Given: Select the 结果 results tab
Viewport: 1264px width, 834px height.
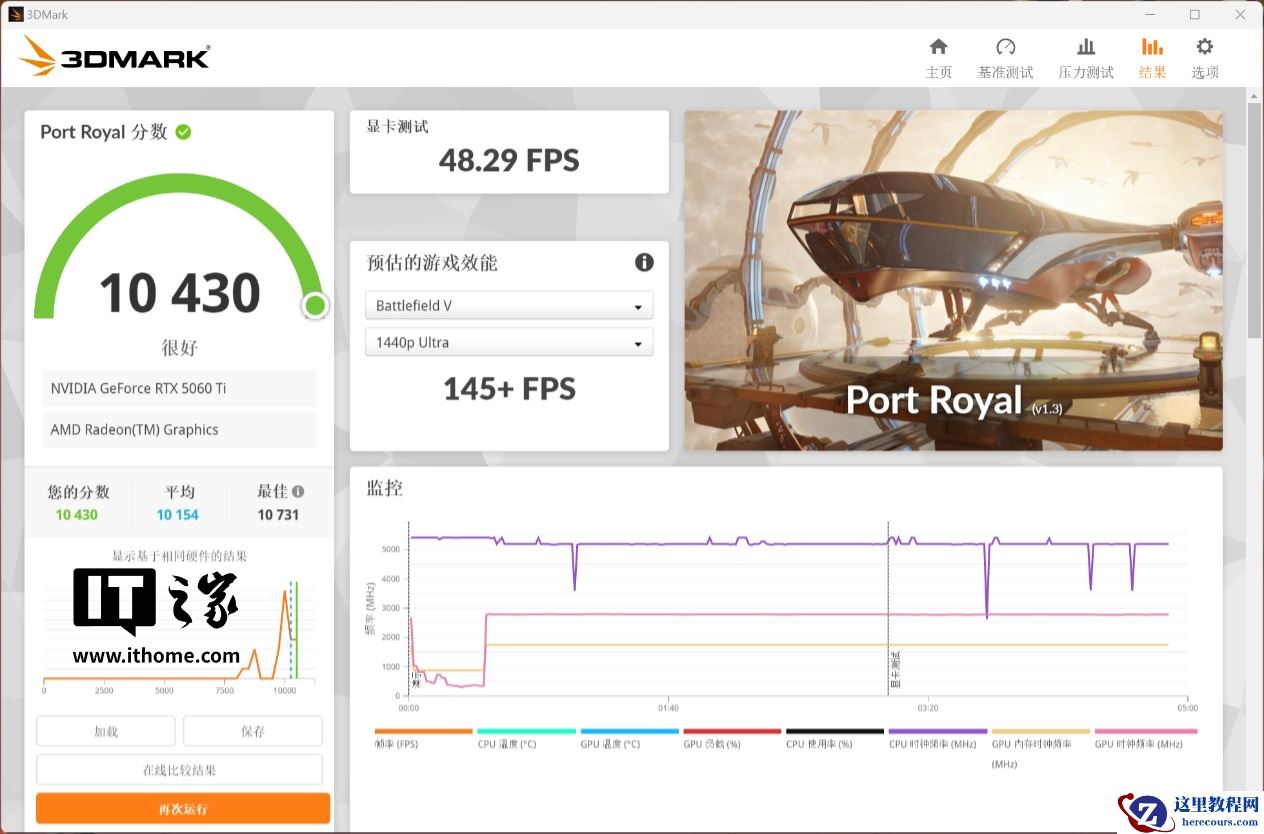Looking at the screenshot, I should coord(1152,59).
